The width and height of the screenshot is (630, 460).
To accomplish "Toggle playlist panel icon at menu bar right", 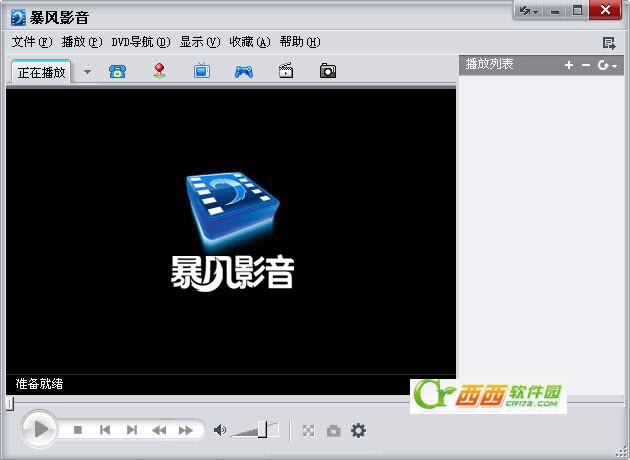I will click(609, 43).
